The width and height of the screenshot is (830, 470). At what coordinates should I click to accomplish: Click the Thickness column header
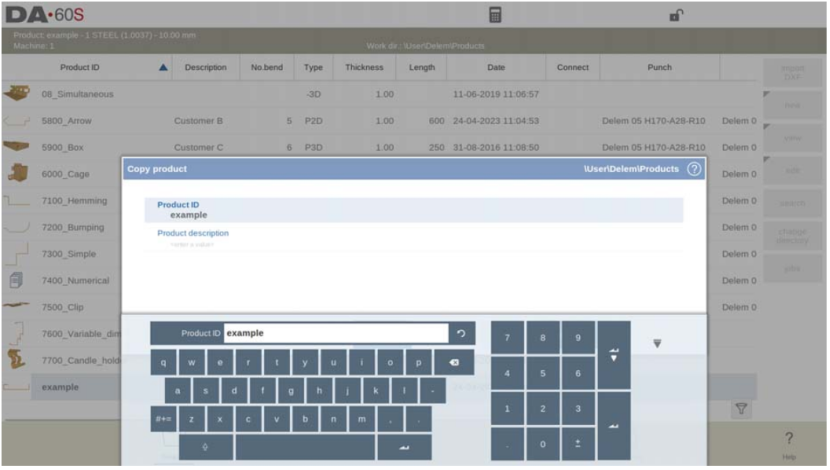click(364, 68)
